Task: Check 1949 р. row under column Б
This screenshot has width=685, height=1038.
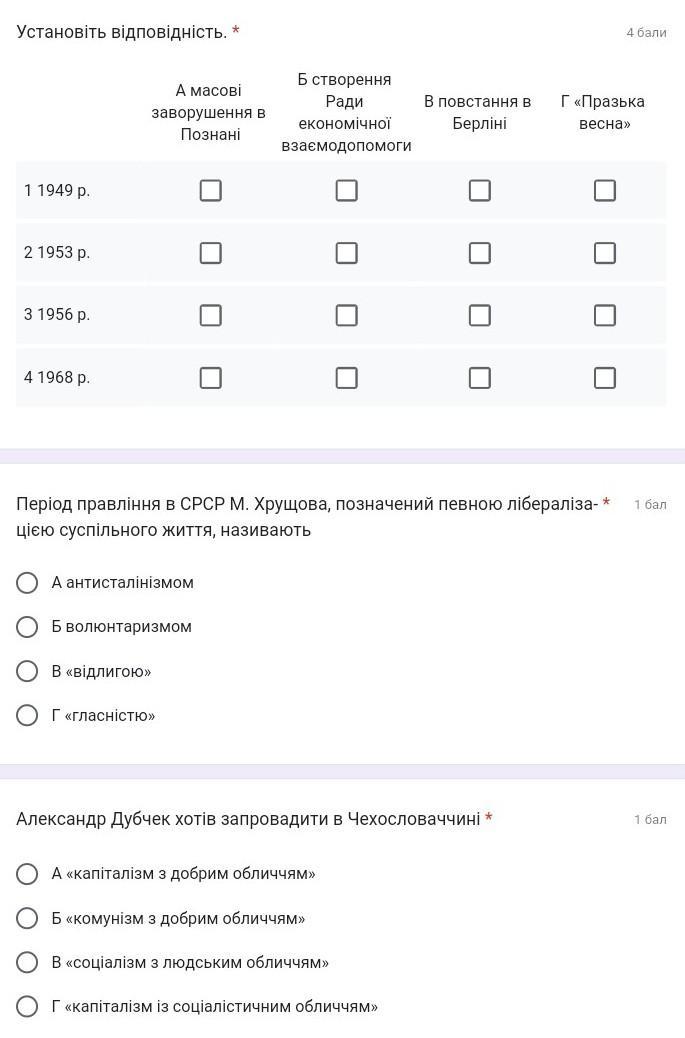Action: 346,190
